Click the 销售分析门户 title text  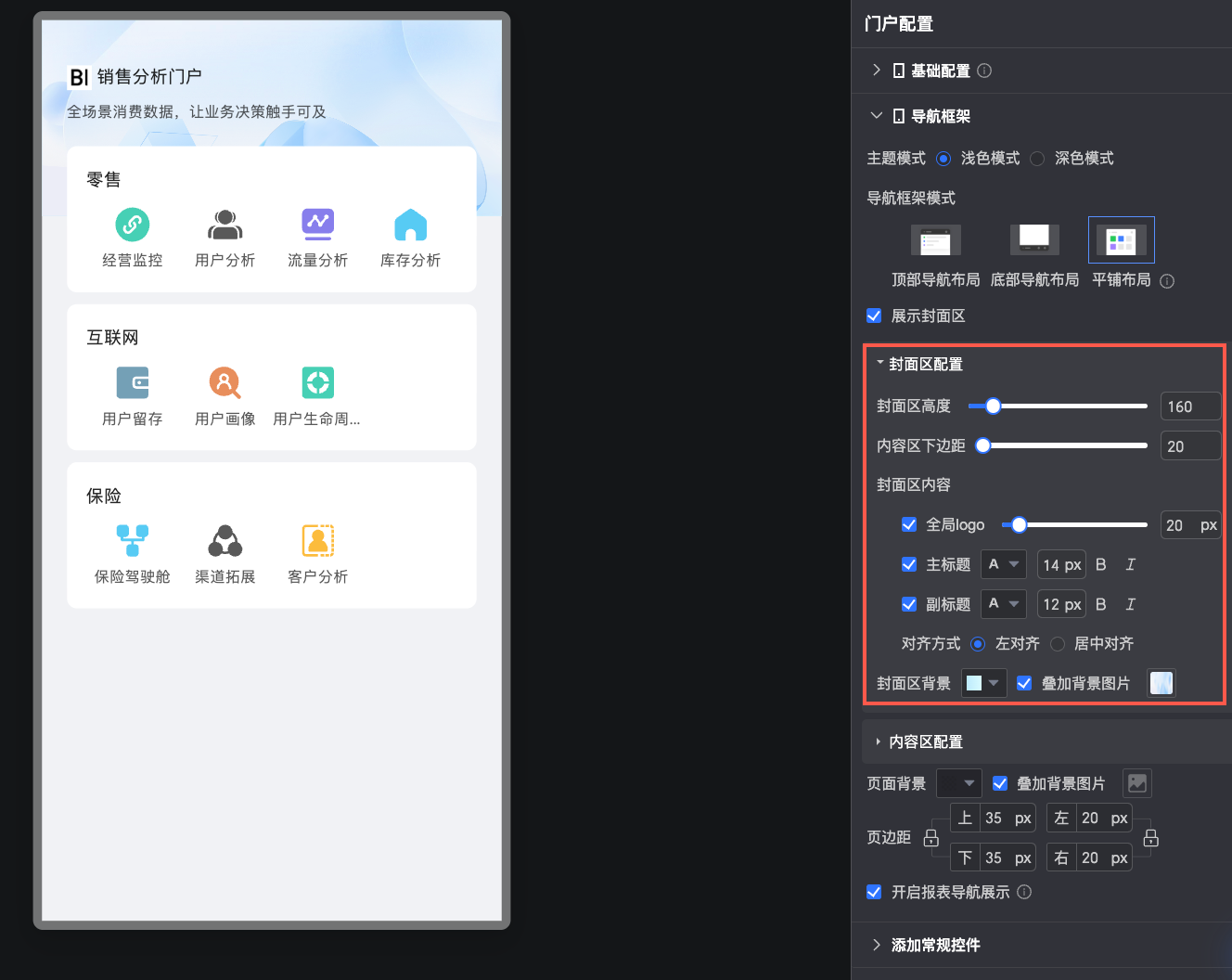pyautogui.click(x=149, y=76)
